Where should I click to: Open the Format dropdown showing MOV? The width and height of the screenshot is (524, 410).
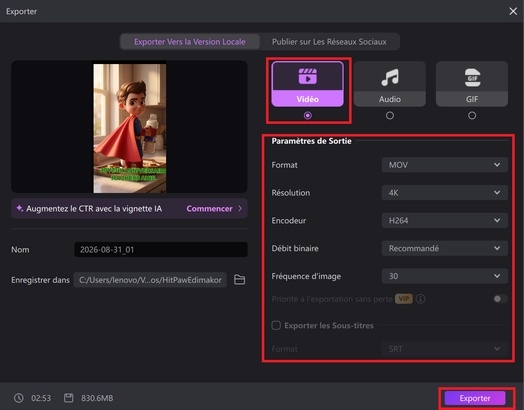[x=444, y=165]
